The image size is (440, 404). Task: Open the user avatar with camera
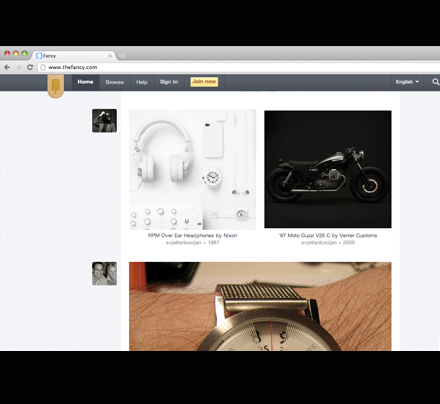pyautogui.click(x=104, y=121)
